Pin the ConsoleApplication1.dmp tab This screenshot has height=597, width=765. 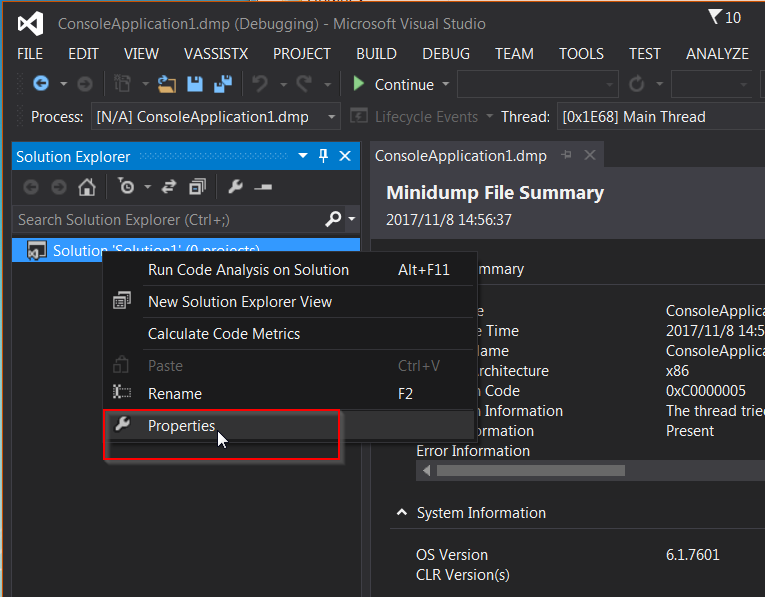tap(566, 155)
